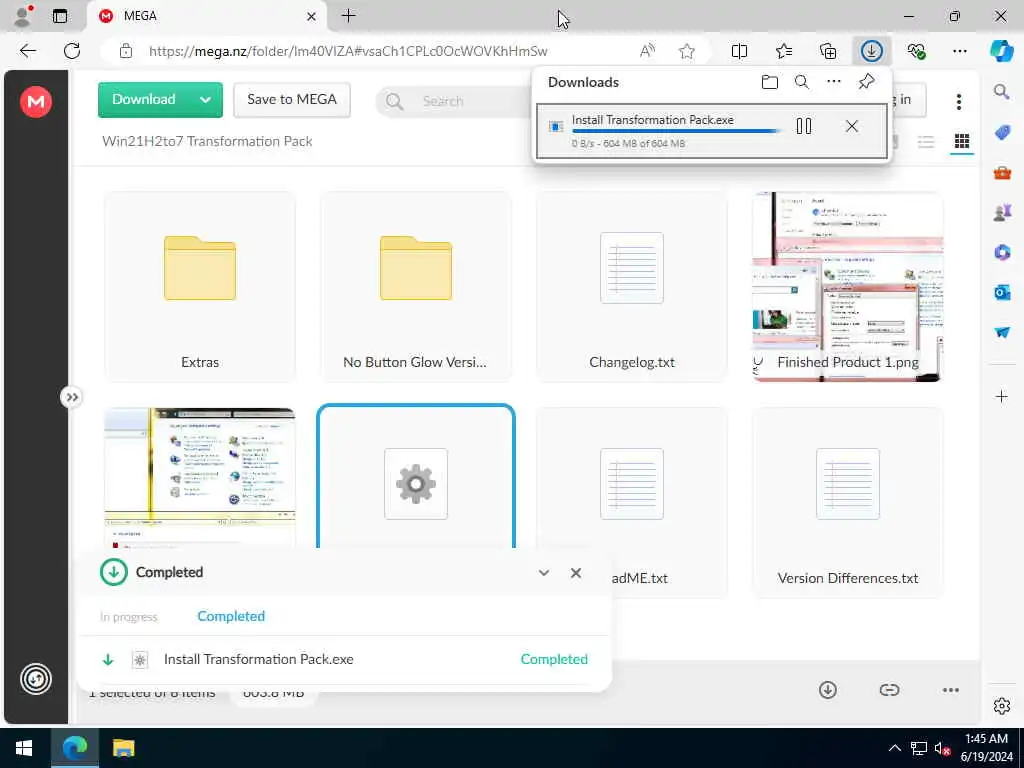
Task: Add item to Edge sidebar plus
Action: coord(1002,396)
